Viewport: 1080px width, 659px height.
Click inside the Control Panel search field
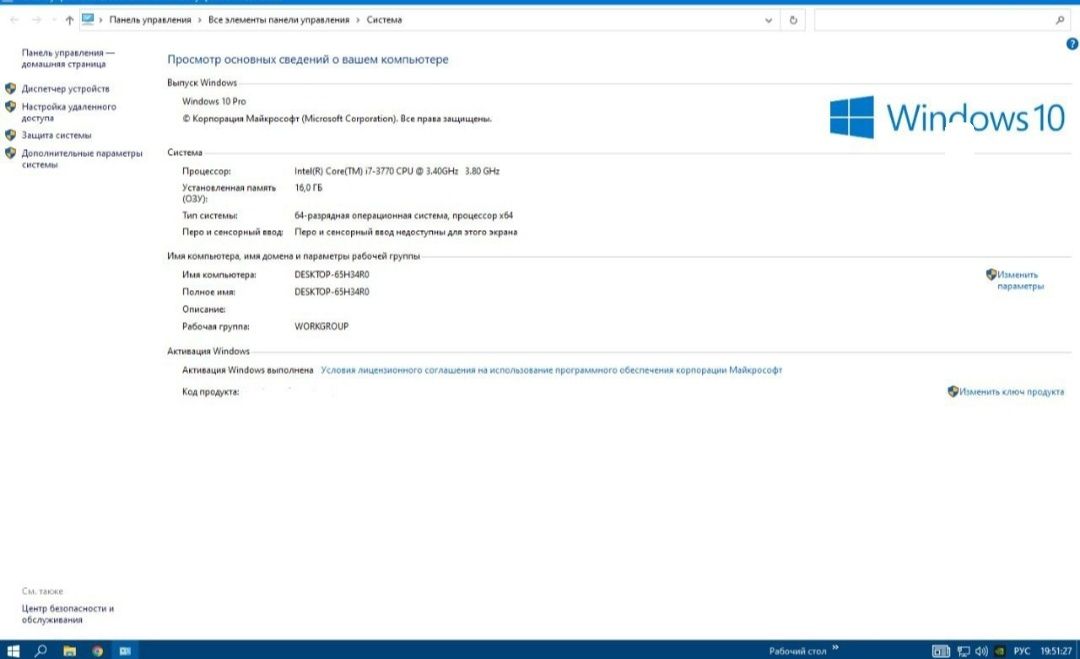(x=933, y=20)
